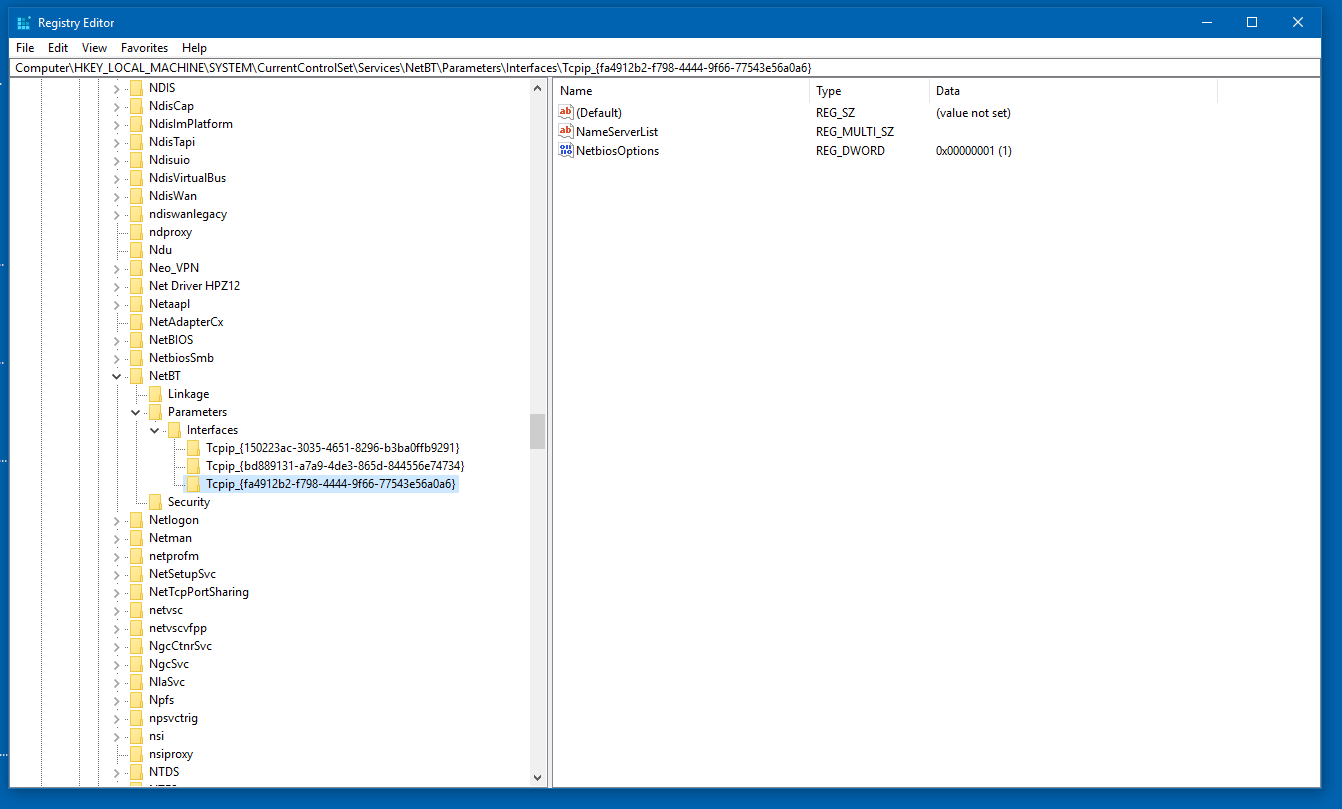This screenshot has height=809, width=1342.
Task: Expand the Netlogon key
Action: click(x=117, y=520)
